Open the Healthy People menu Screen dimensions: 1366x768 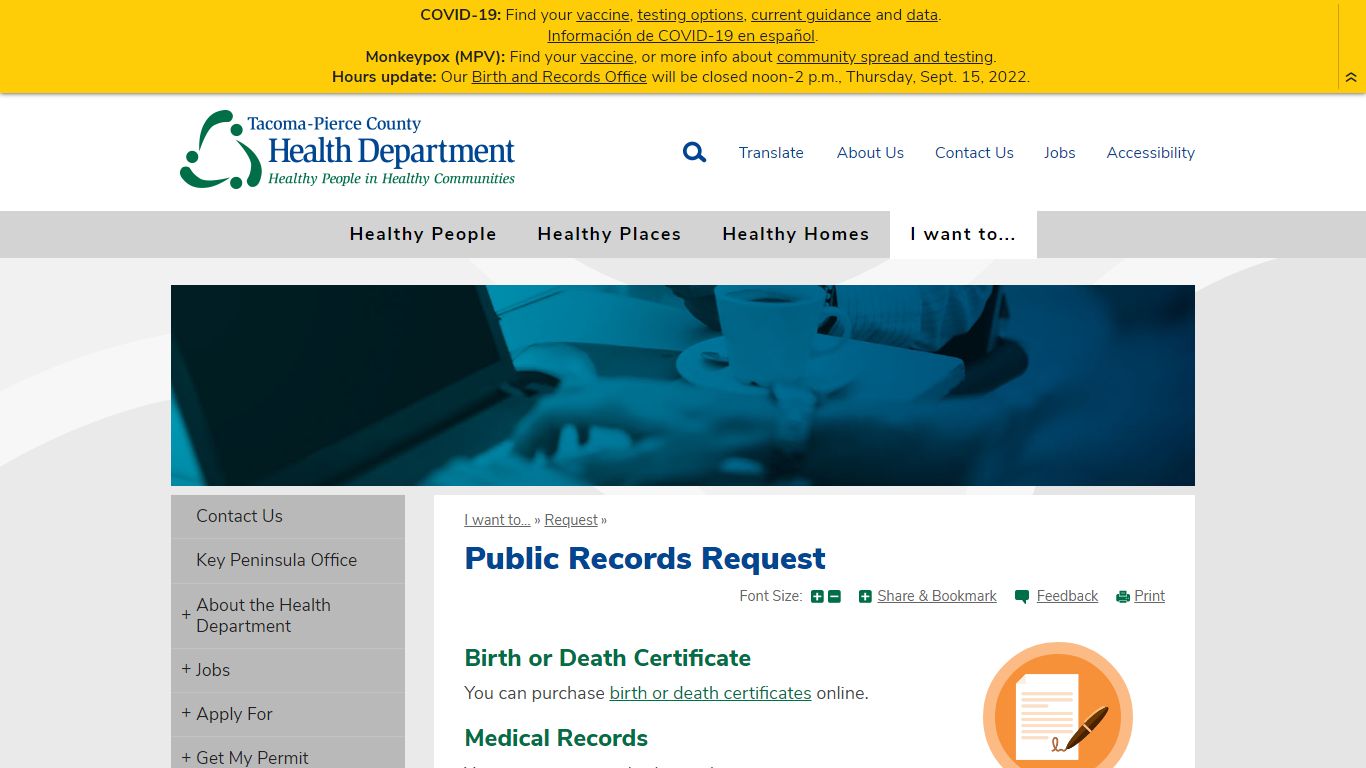[423, 234]
